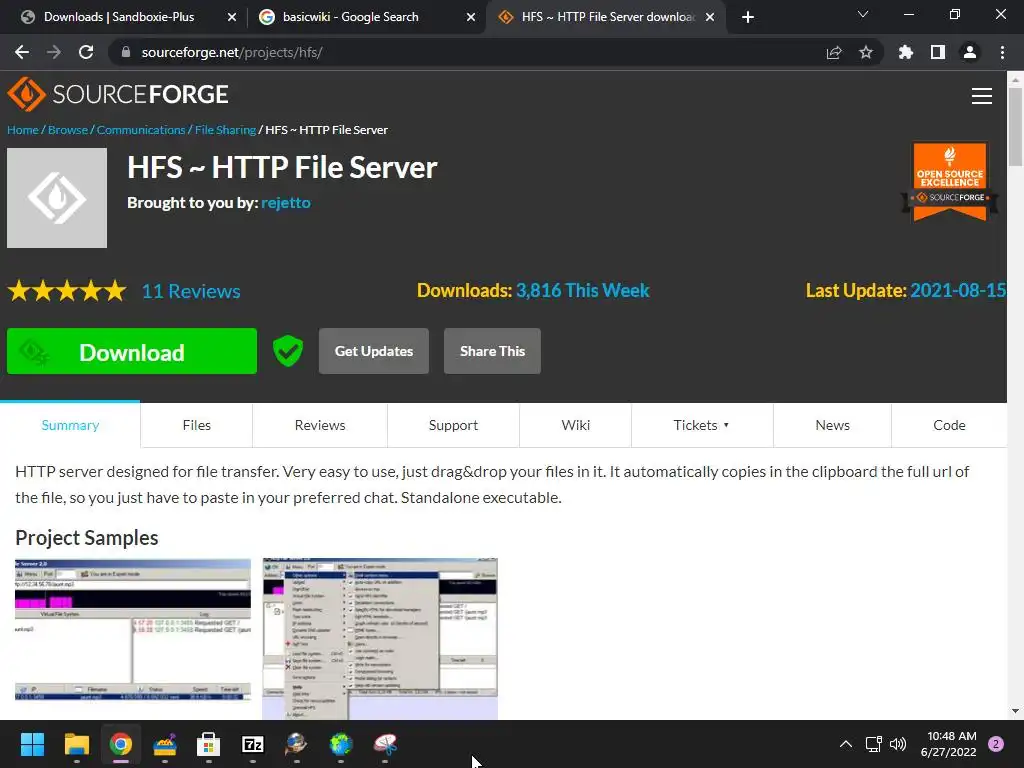Viewport: 1024px width, 768px height.
Task: Open the hamburger menu on SourceForge
Action: (x=982, y=96)
